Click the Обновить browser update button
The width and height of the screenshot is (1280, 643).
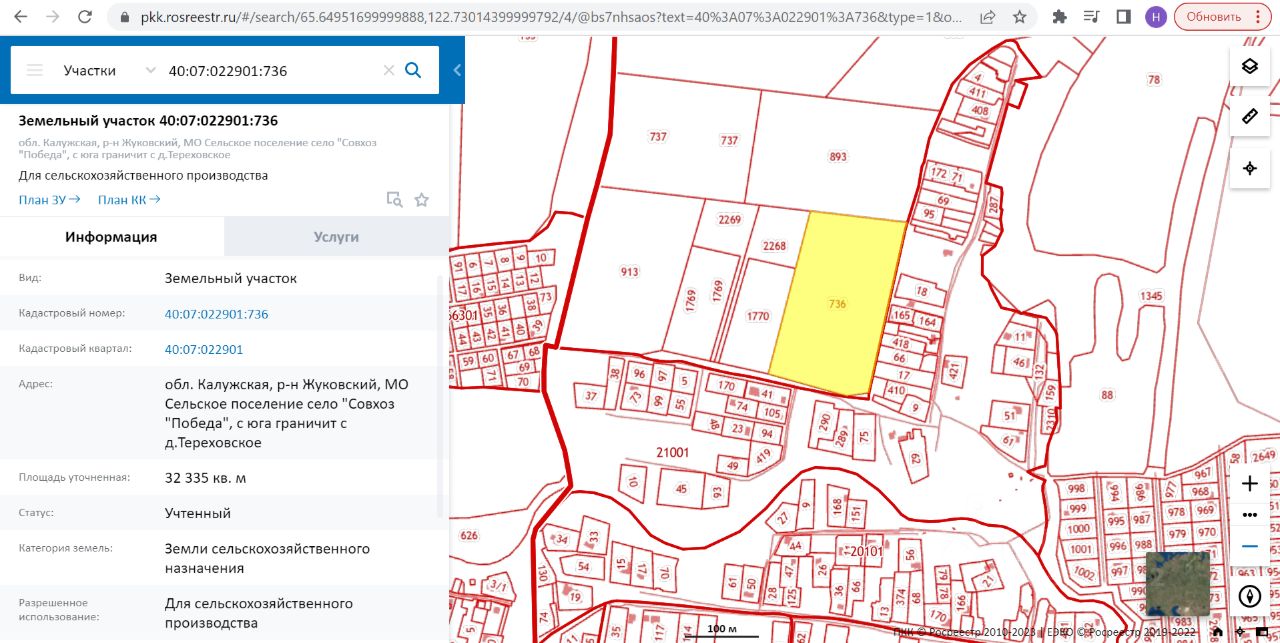click(x=1223, y=17)
